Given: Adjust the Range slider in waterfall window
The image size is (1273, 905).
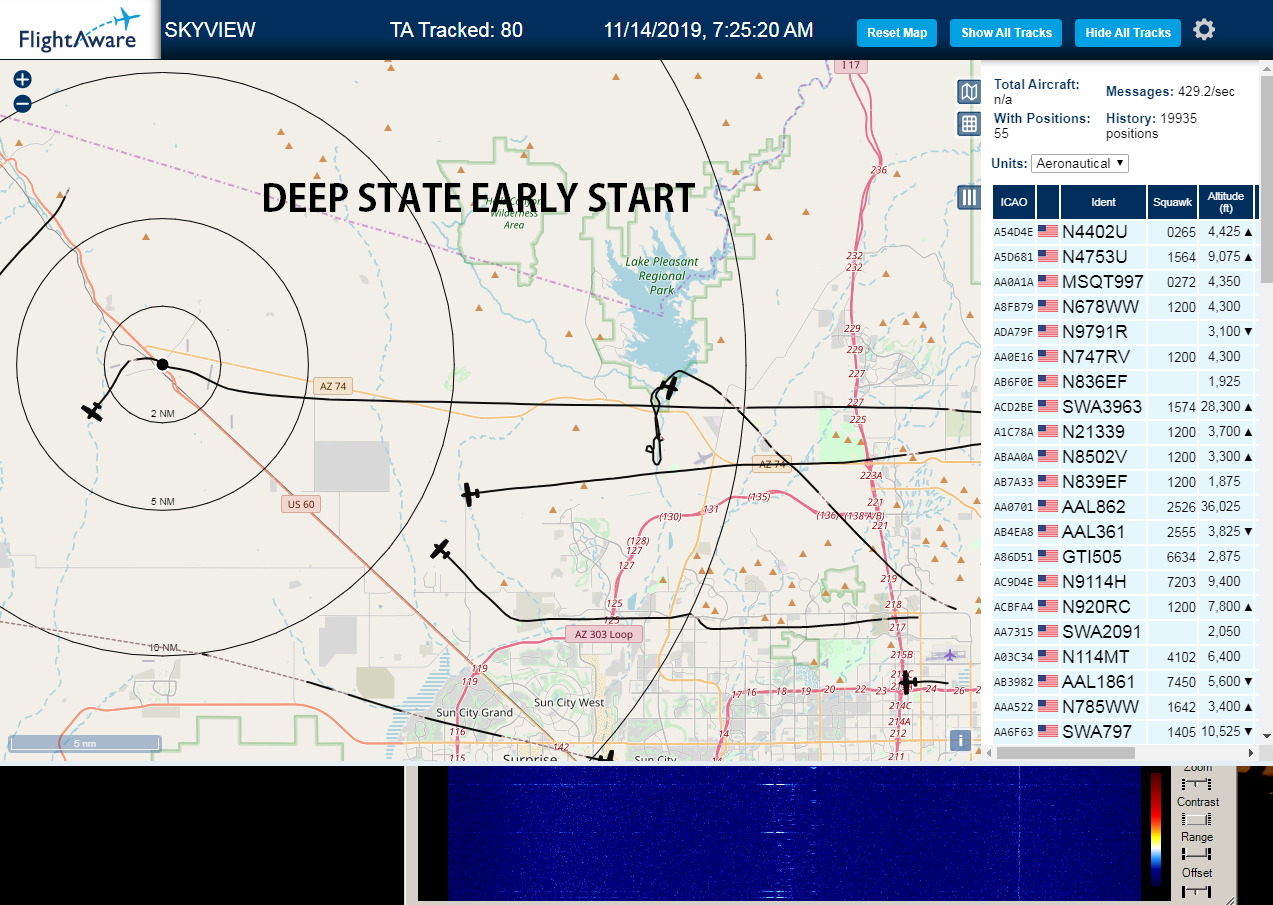Looking at the screenshot, I should pyautogui.click(x=1196, y=855).
